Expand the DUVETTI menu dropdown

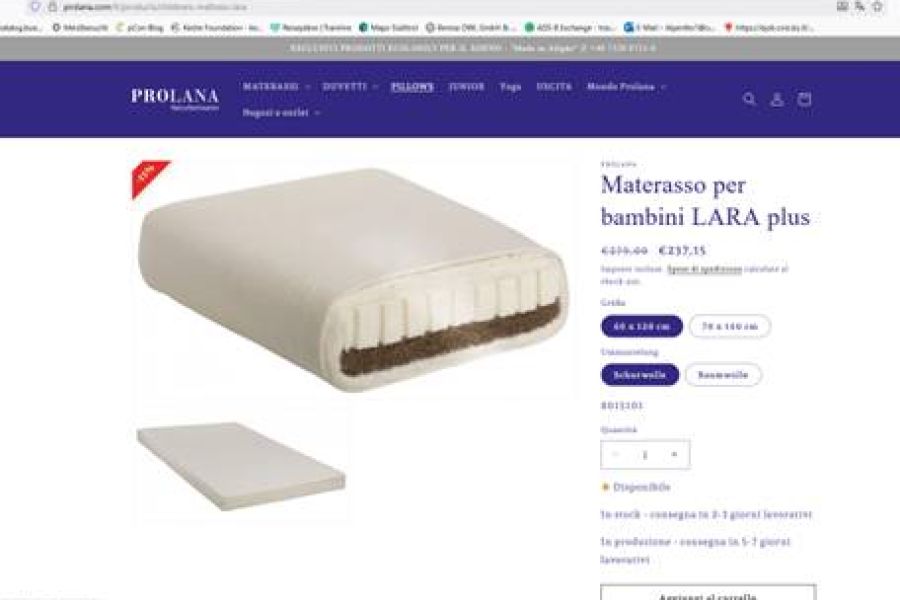[350, 87]
